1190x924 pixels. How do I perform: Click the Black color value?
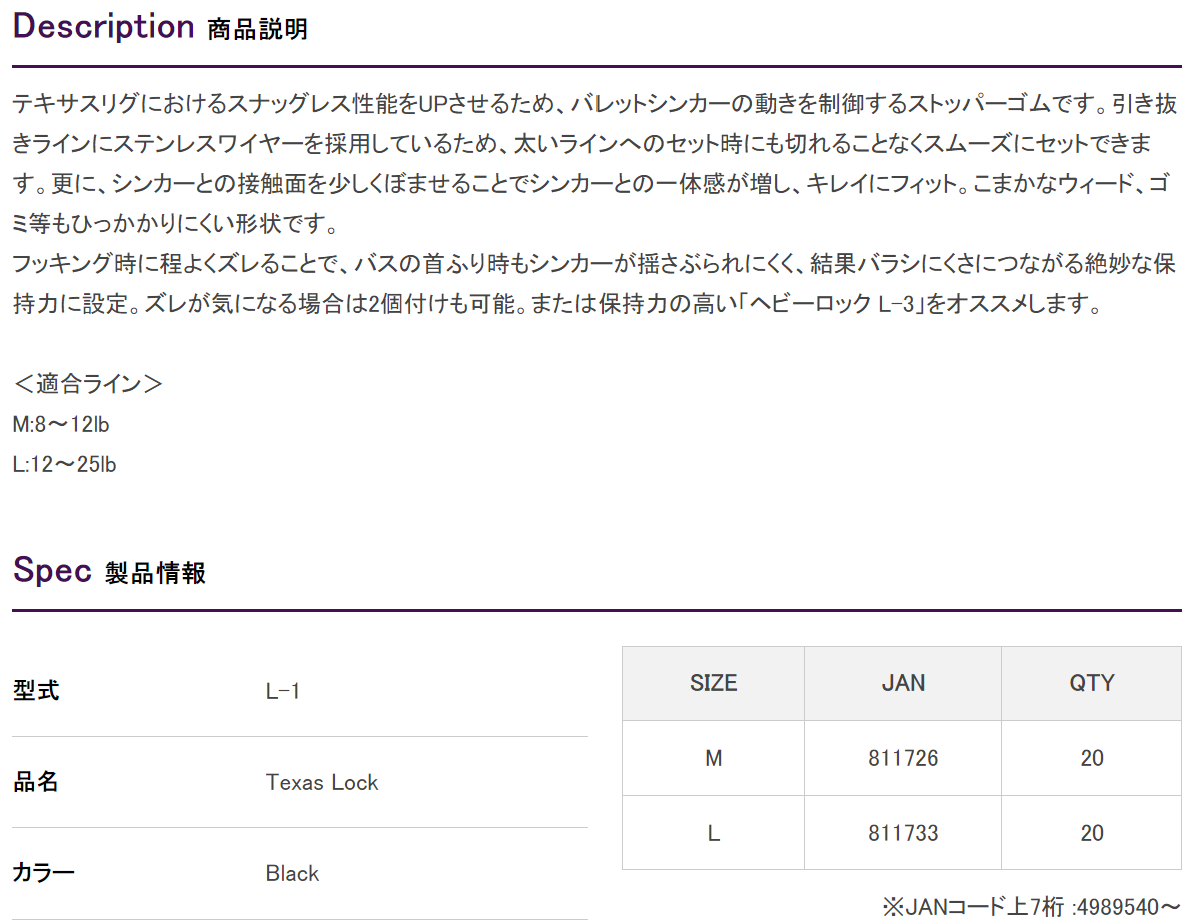point(292,873)
